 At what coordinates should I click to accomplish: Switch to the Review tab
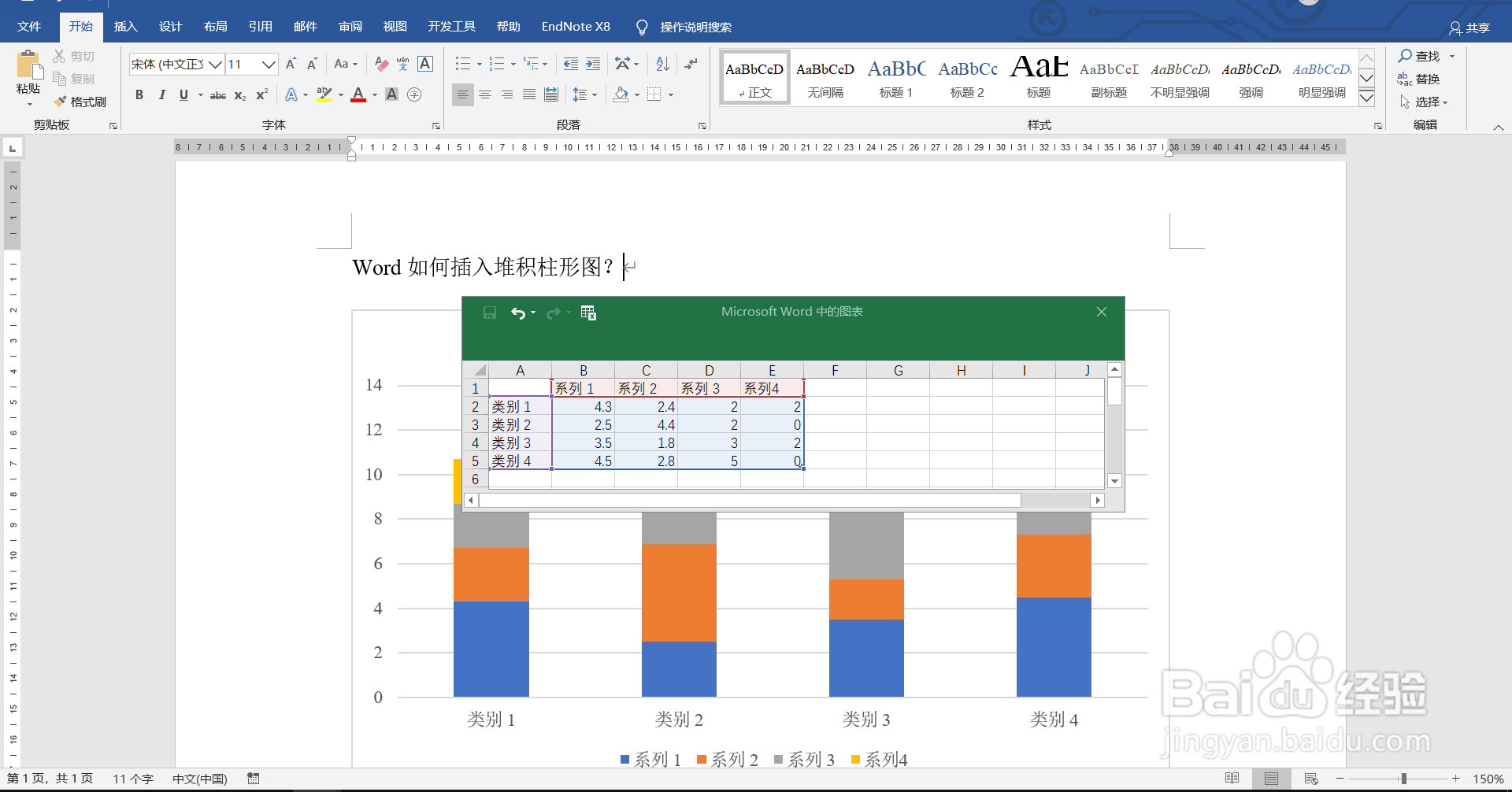pos(350,27)
